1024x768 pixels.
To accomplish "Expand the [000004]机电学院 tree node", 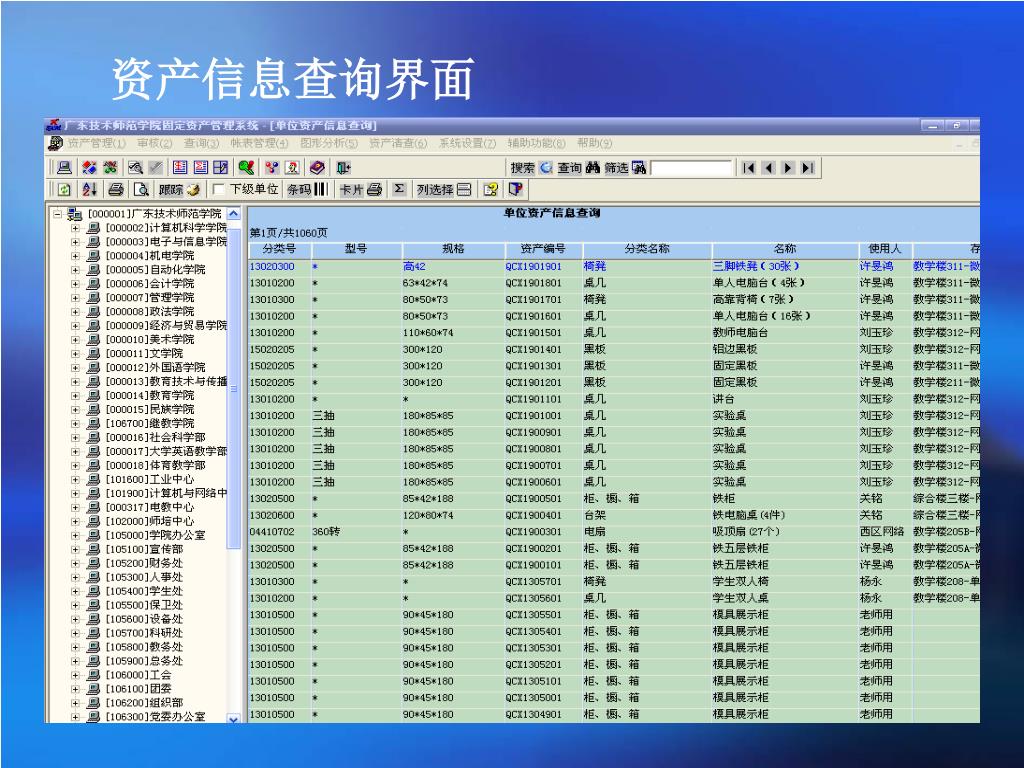I will point(75,256).
